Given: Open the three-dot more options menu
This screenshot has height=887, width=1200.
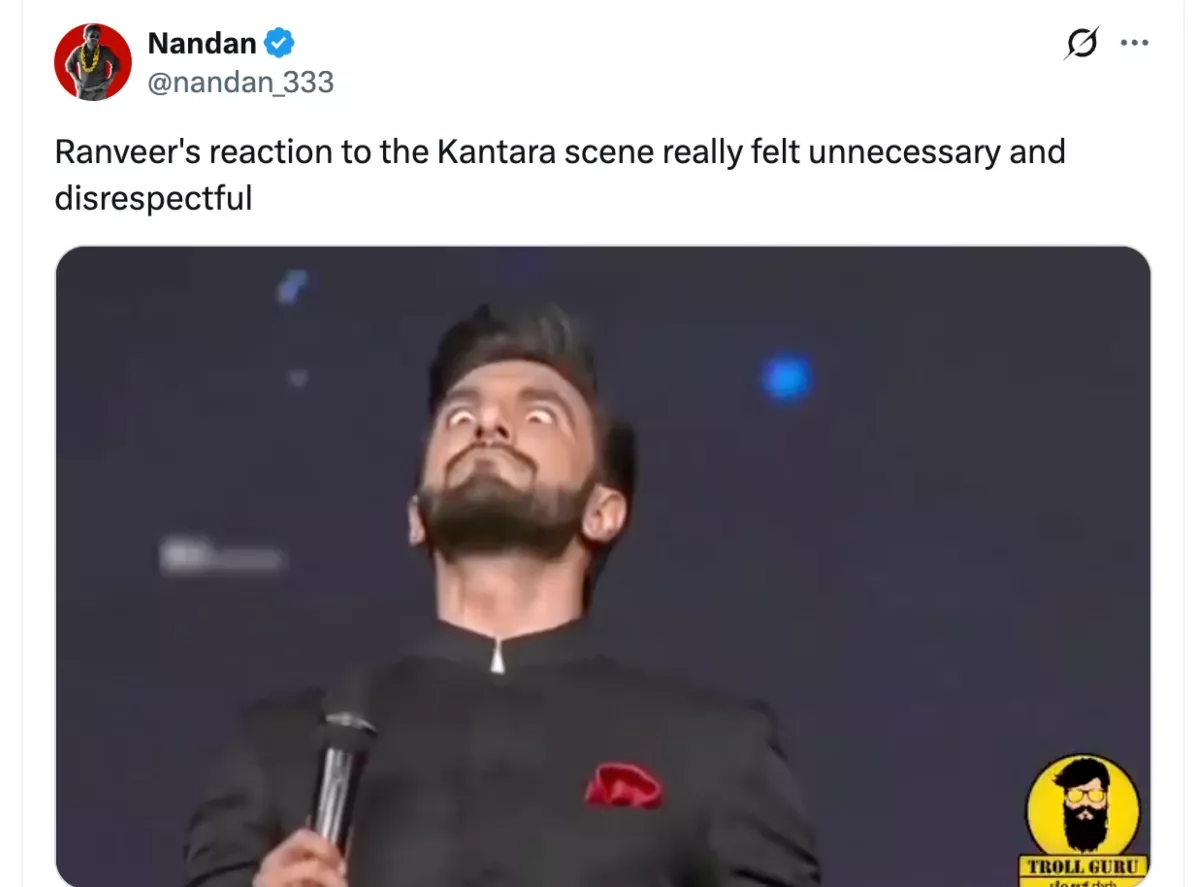Looking at the screenshot, I should pos(1134,43).
